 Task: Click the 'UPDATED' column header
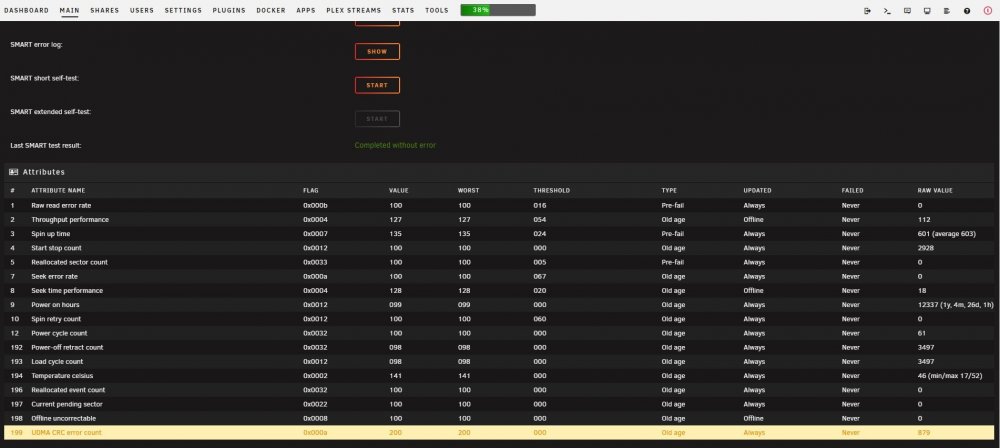(x=757, y=191)
